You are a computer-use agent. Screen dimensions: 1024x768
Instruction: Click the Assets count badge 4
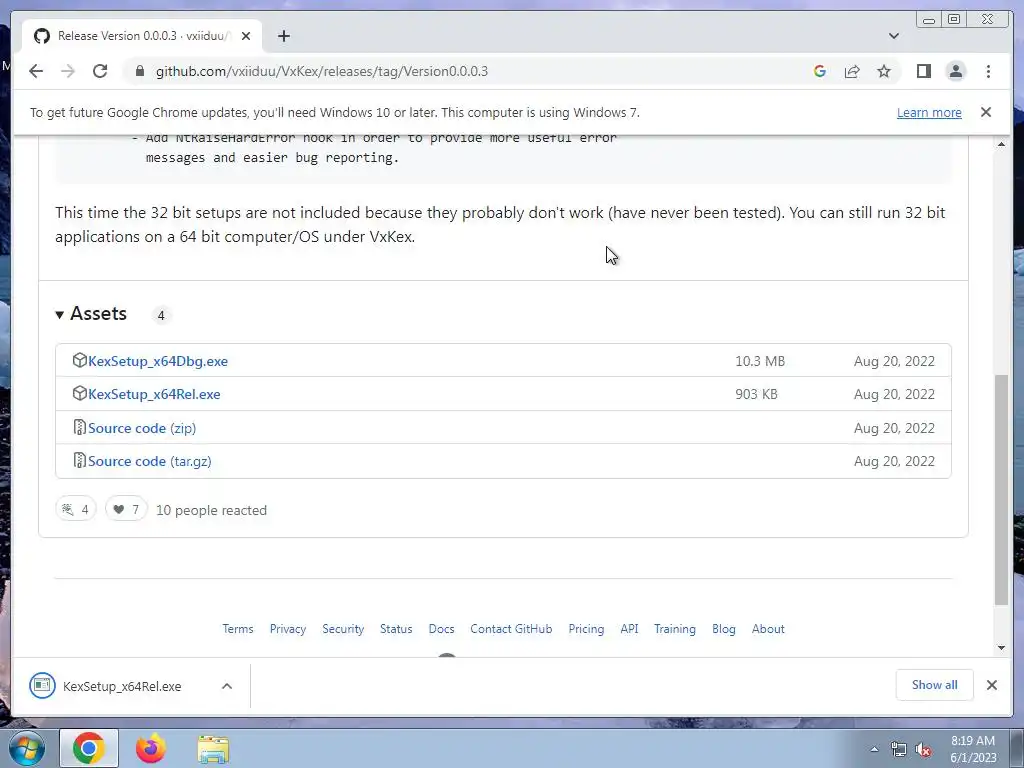(161, 315)
